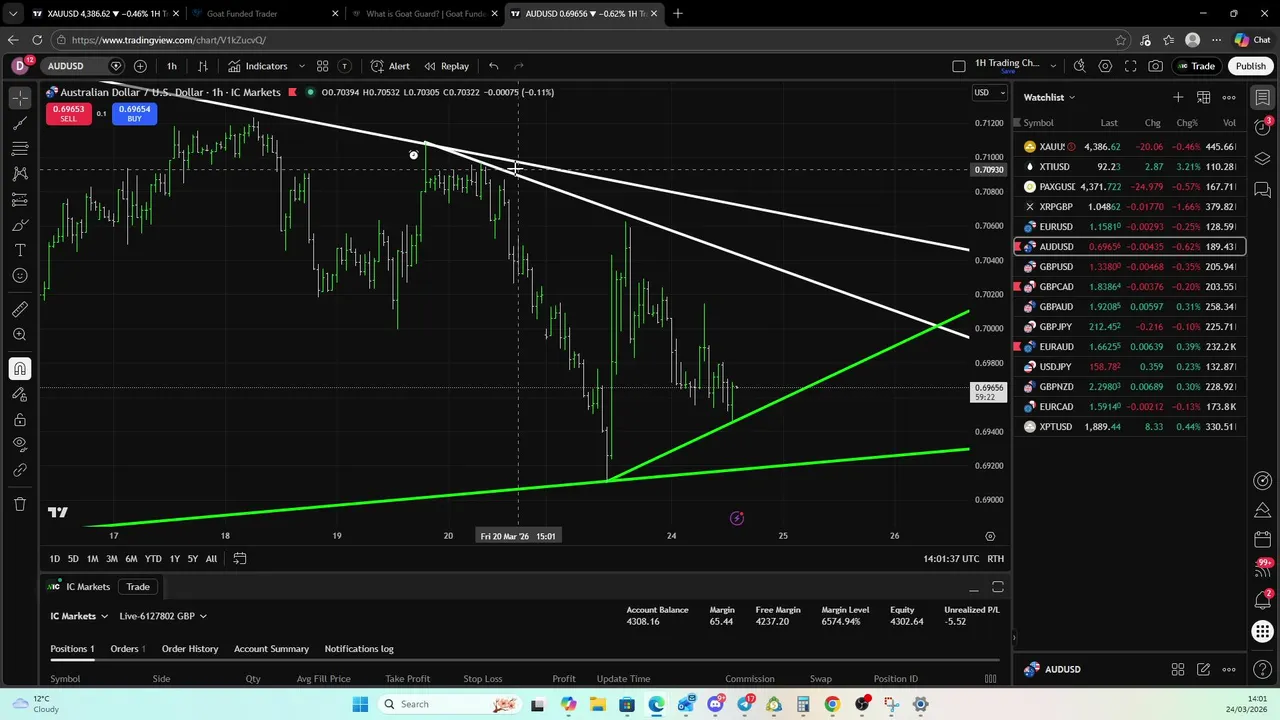Viewport: 1280px width, 720px height.
Task: Open the chat speech bubble panel
Action: 1263,190
